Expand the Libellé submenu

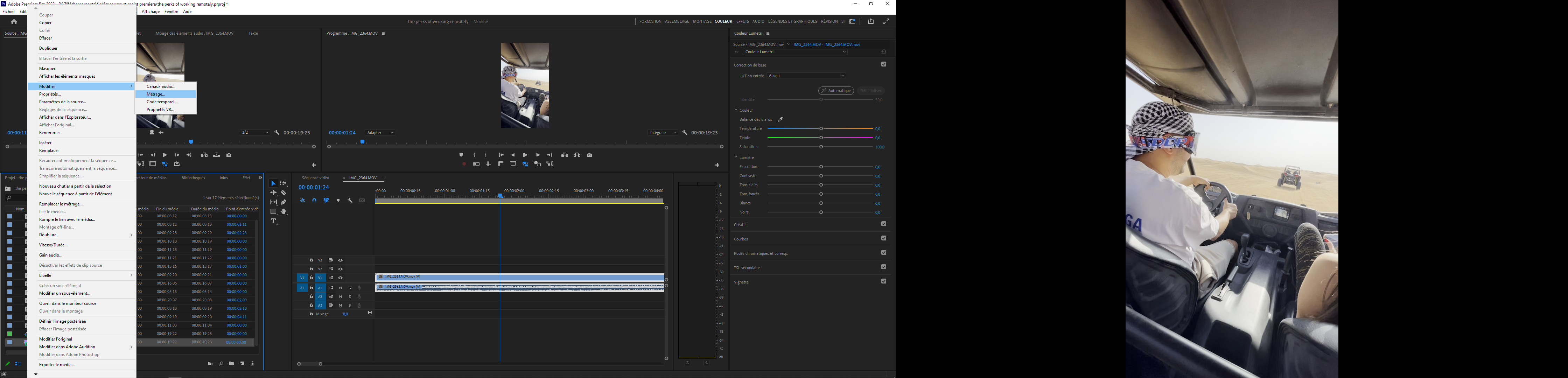tap(82, 276)
